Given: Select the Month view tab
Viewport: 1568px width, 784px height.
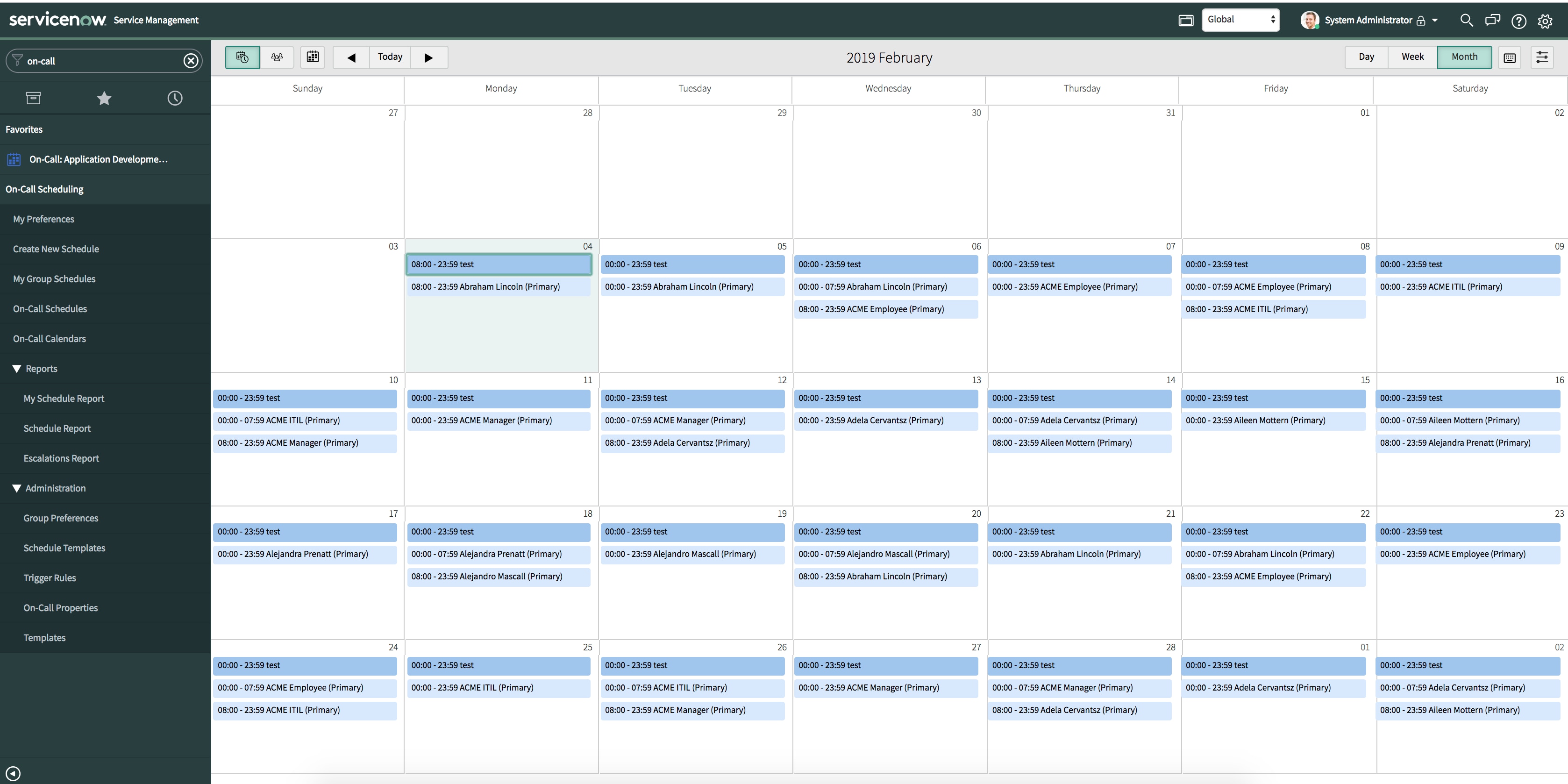Looking at the screenshot, I should click(1465, 57).
